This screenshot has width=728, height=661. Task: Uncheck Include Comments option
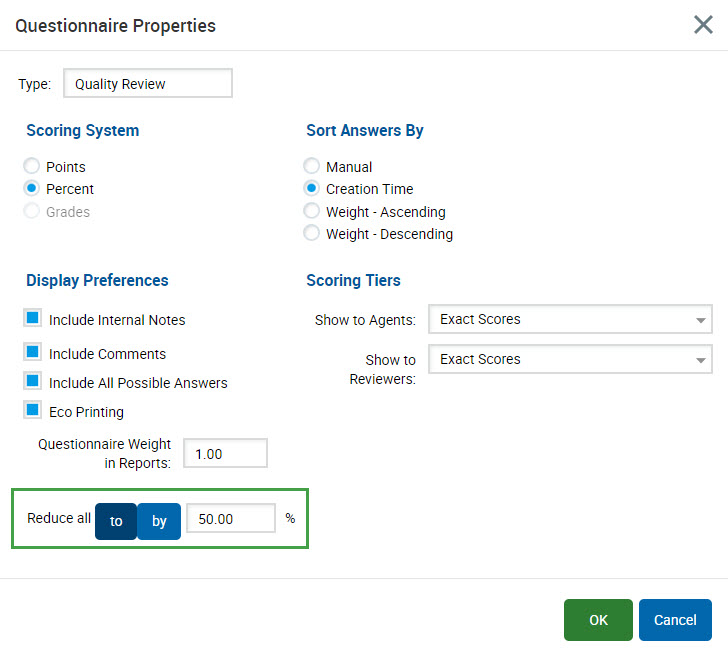tap(33, 353)
